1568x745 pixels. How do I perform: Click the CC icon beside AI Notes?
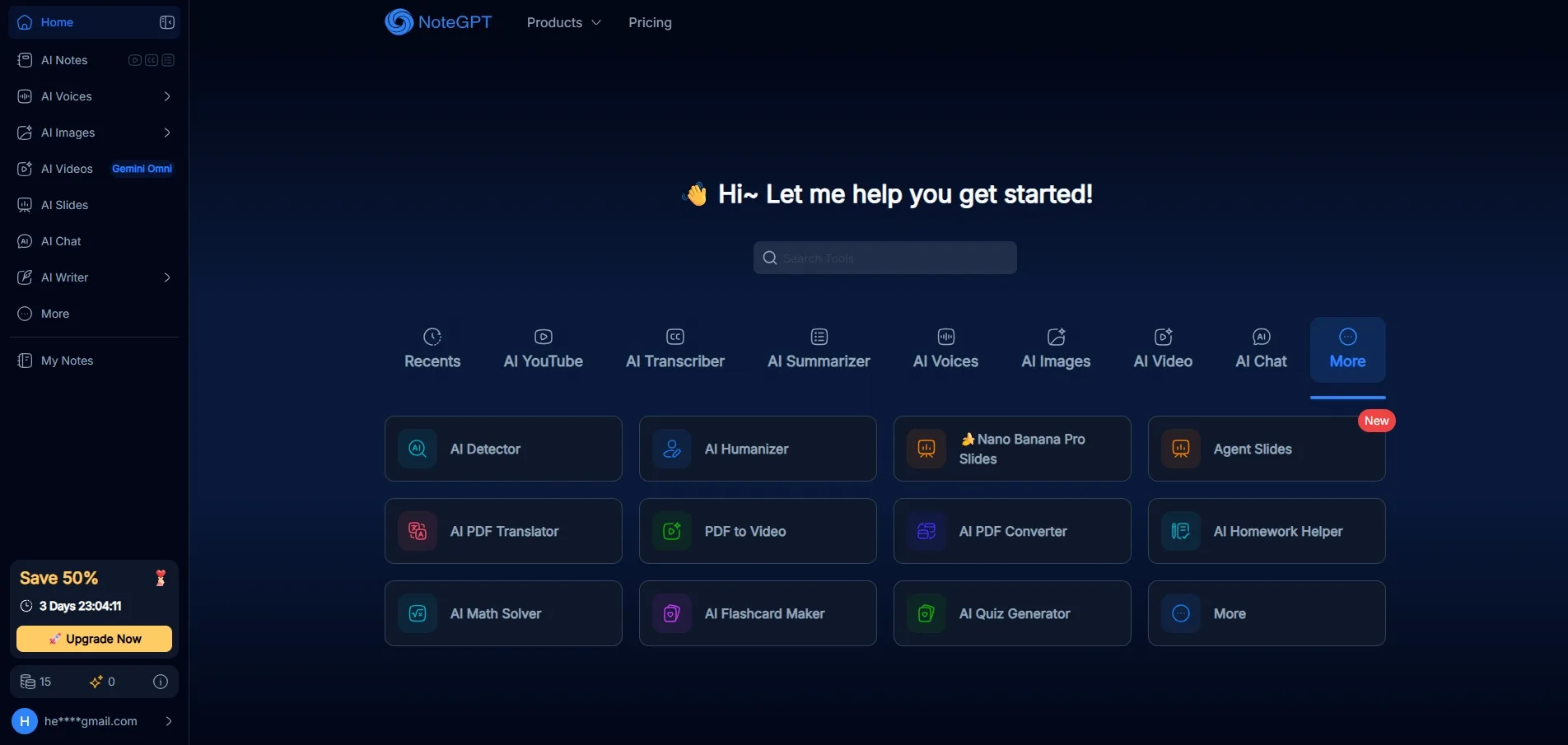(152, 60)
